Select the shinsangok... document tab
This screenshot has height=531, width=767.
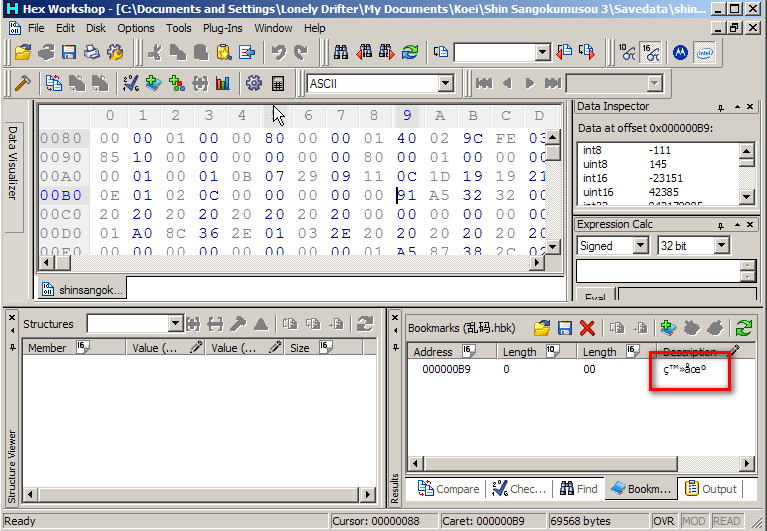(83, 289)
